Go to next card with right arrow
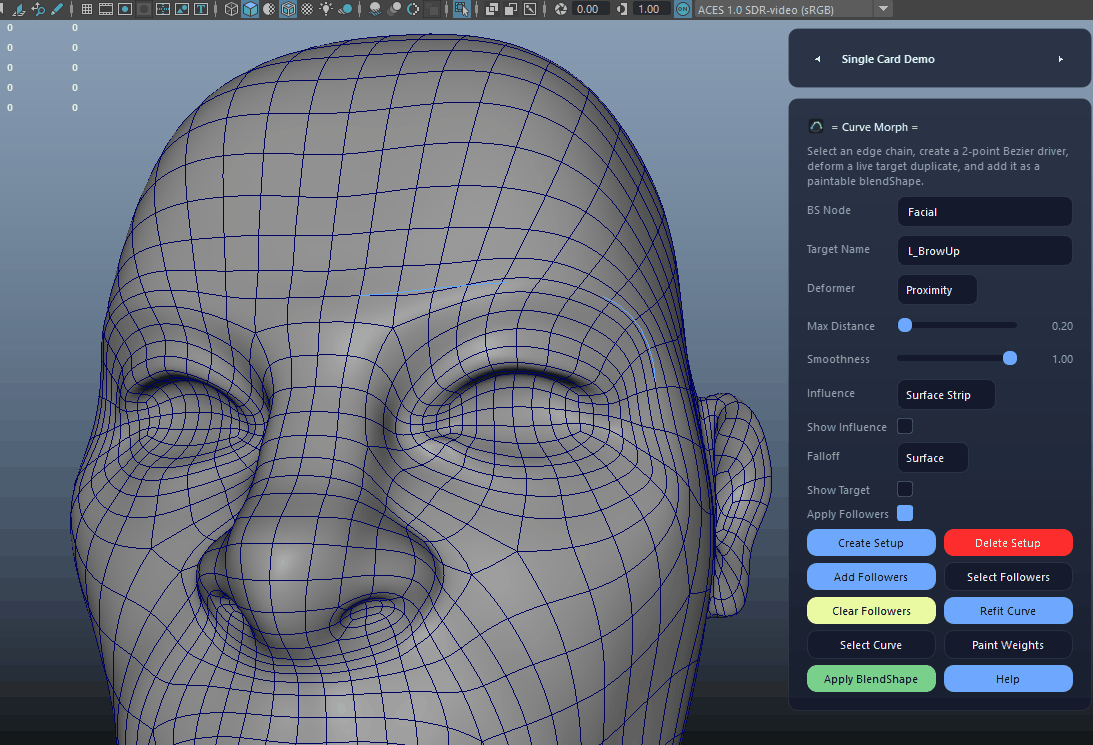The image size is (1093, 745). coord(1060,59)
